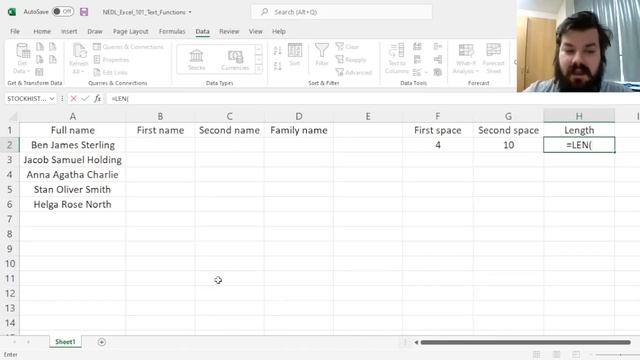Open the Help tab
640x360 pixels.
(279, 31)
